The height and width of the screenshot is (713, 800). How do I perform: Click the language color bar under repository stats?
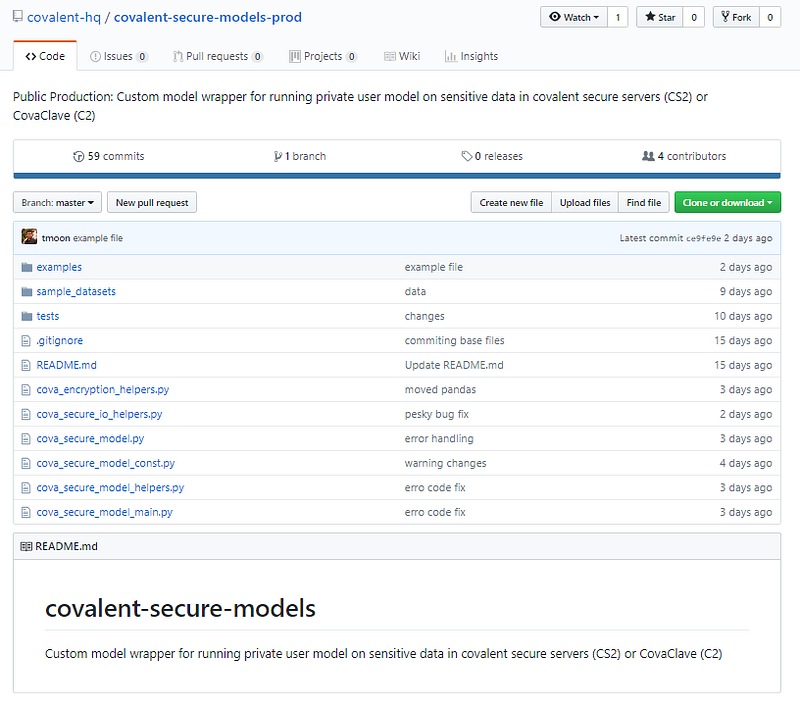pos(397,175)
